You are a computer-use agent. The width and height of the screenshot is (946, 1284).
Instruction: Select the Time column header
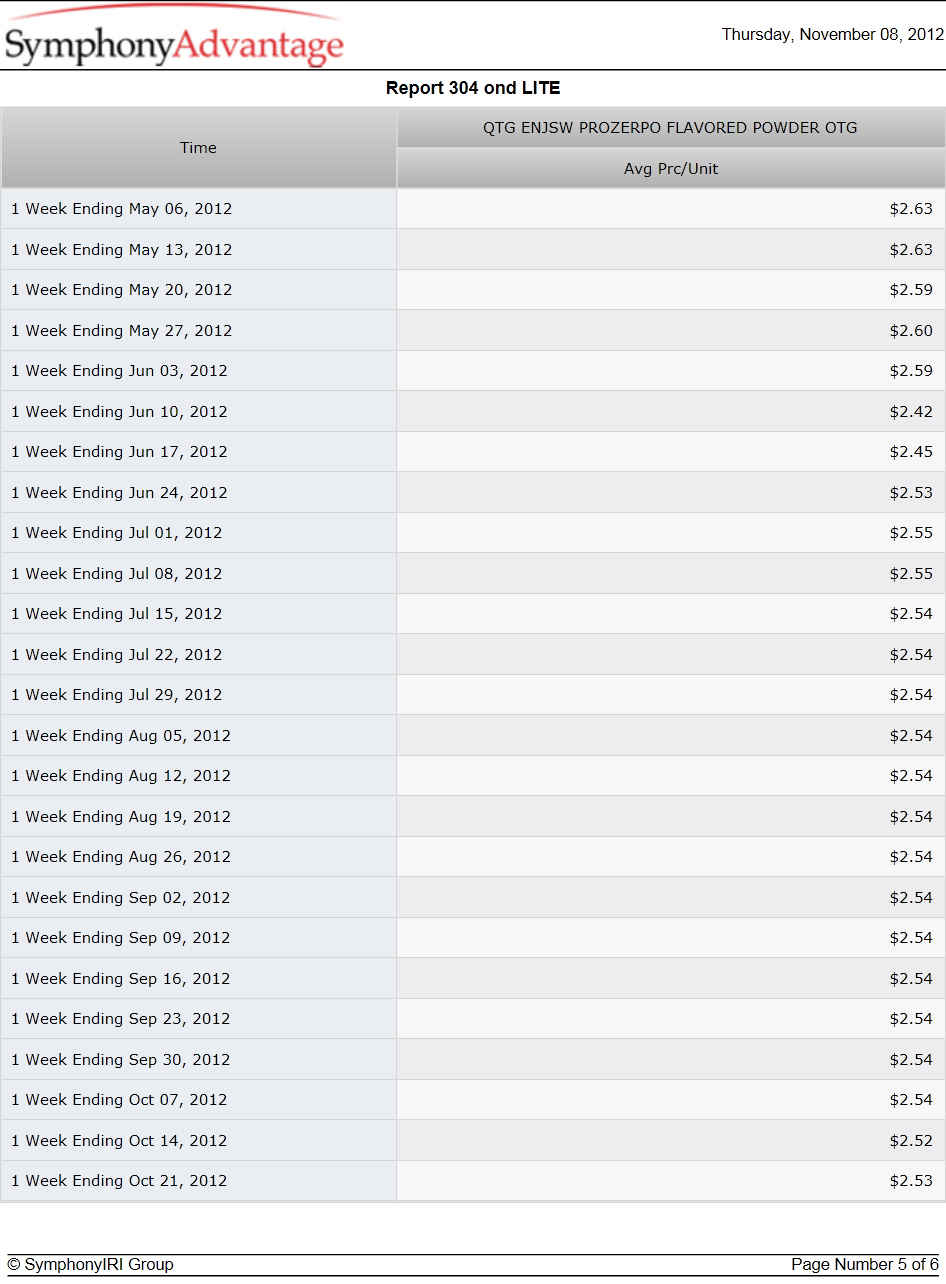point(198,148)
